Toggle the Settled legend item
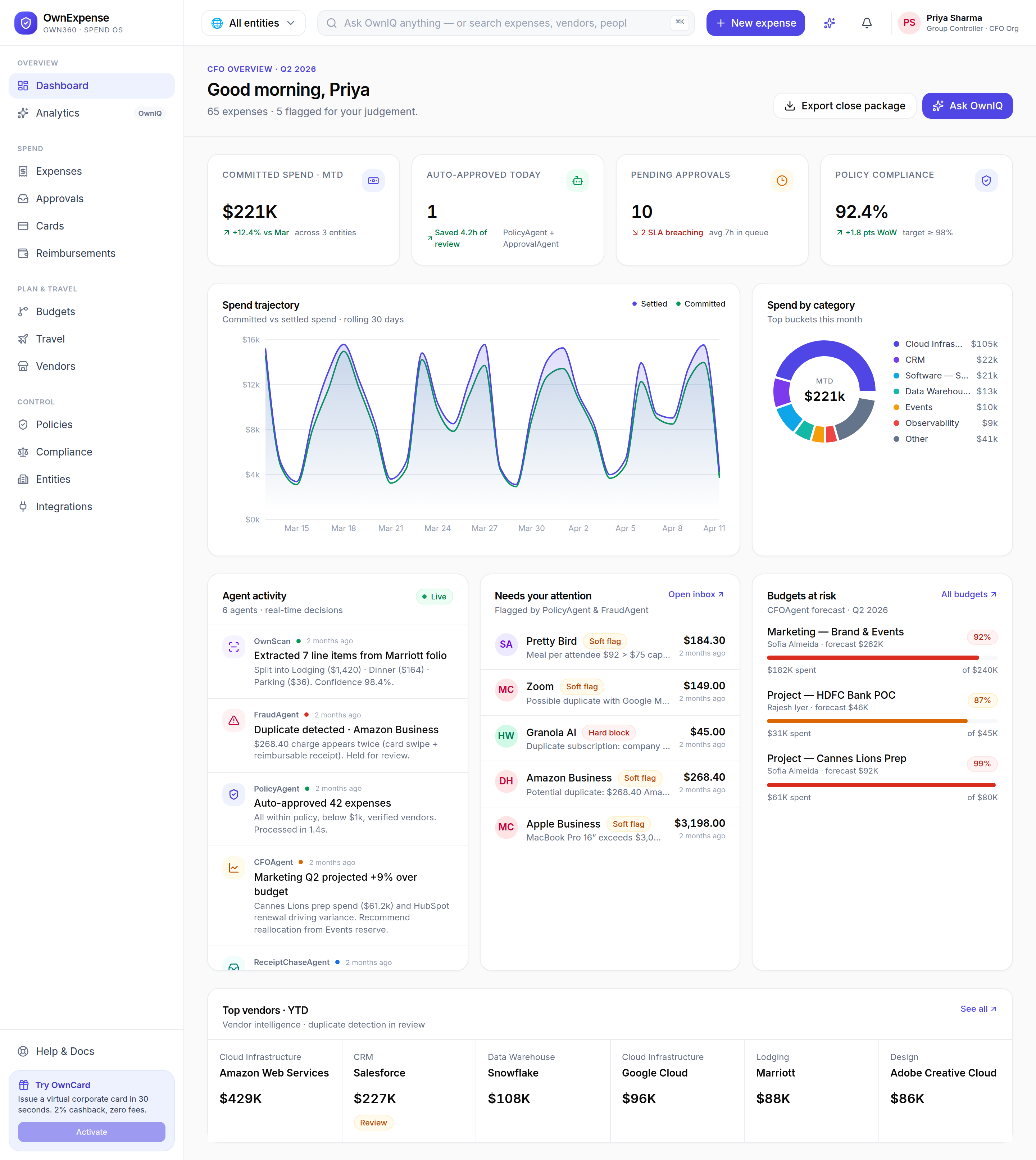Screen dimensions: 1036x1160 650,304
